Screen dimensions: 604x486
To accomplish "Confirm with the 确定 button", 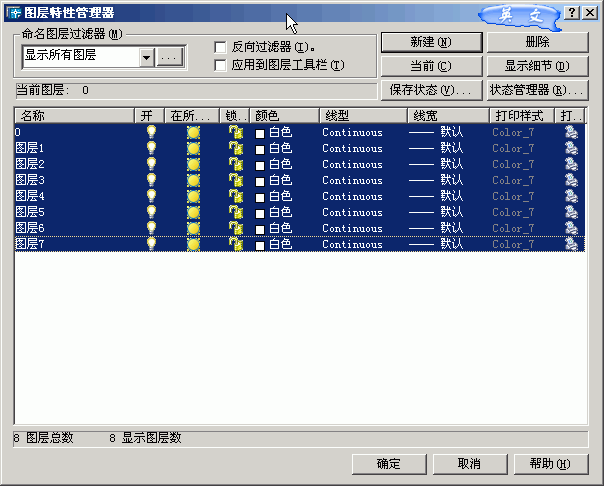I will coord(389,464).
